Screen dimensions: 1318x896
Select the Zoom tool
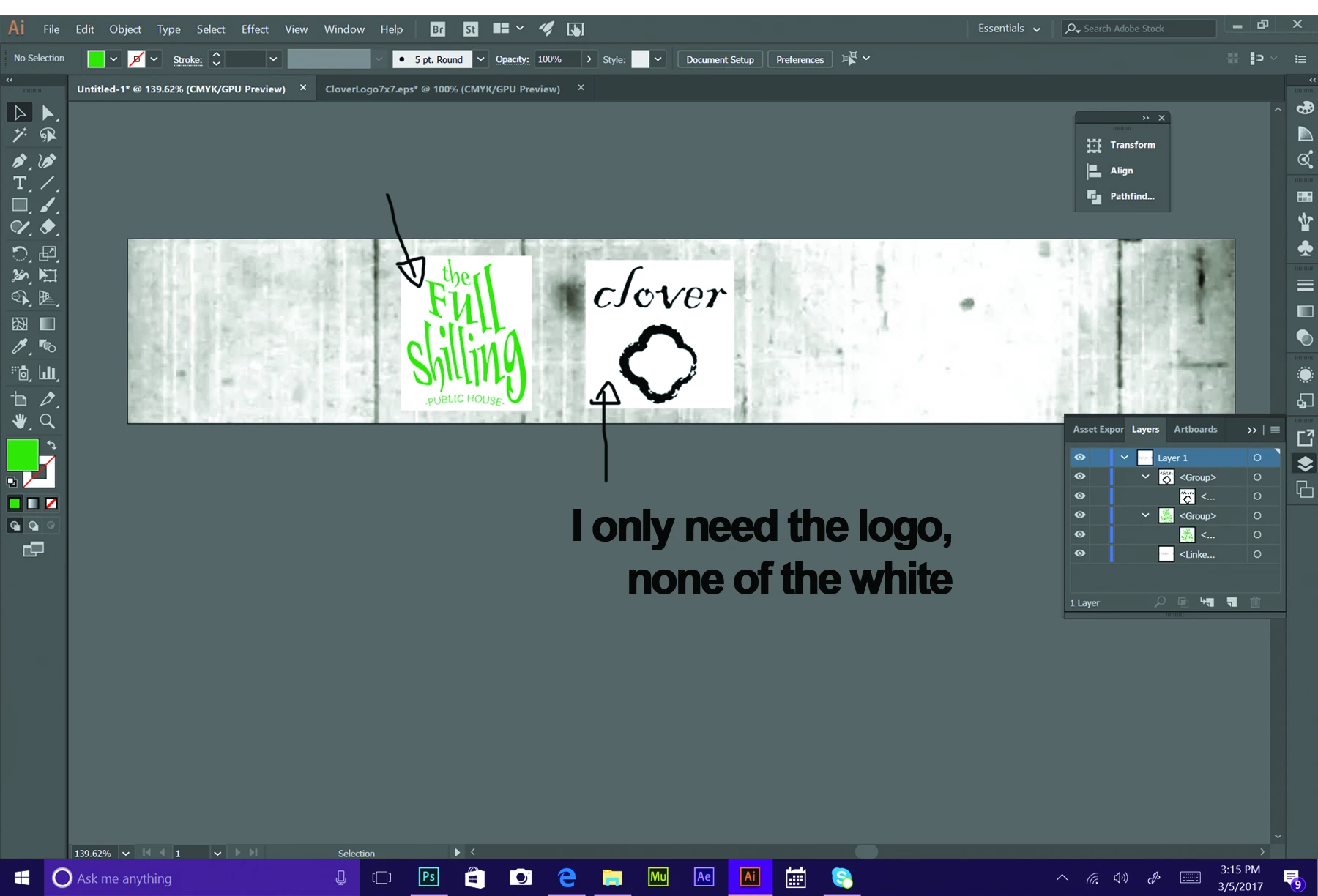point(48,421)
